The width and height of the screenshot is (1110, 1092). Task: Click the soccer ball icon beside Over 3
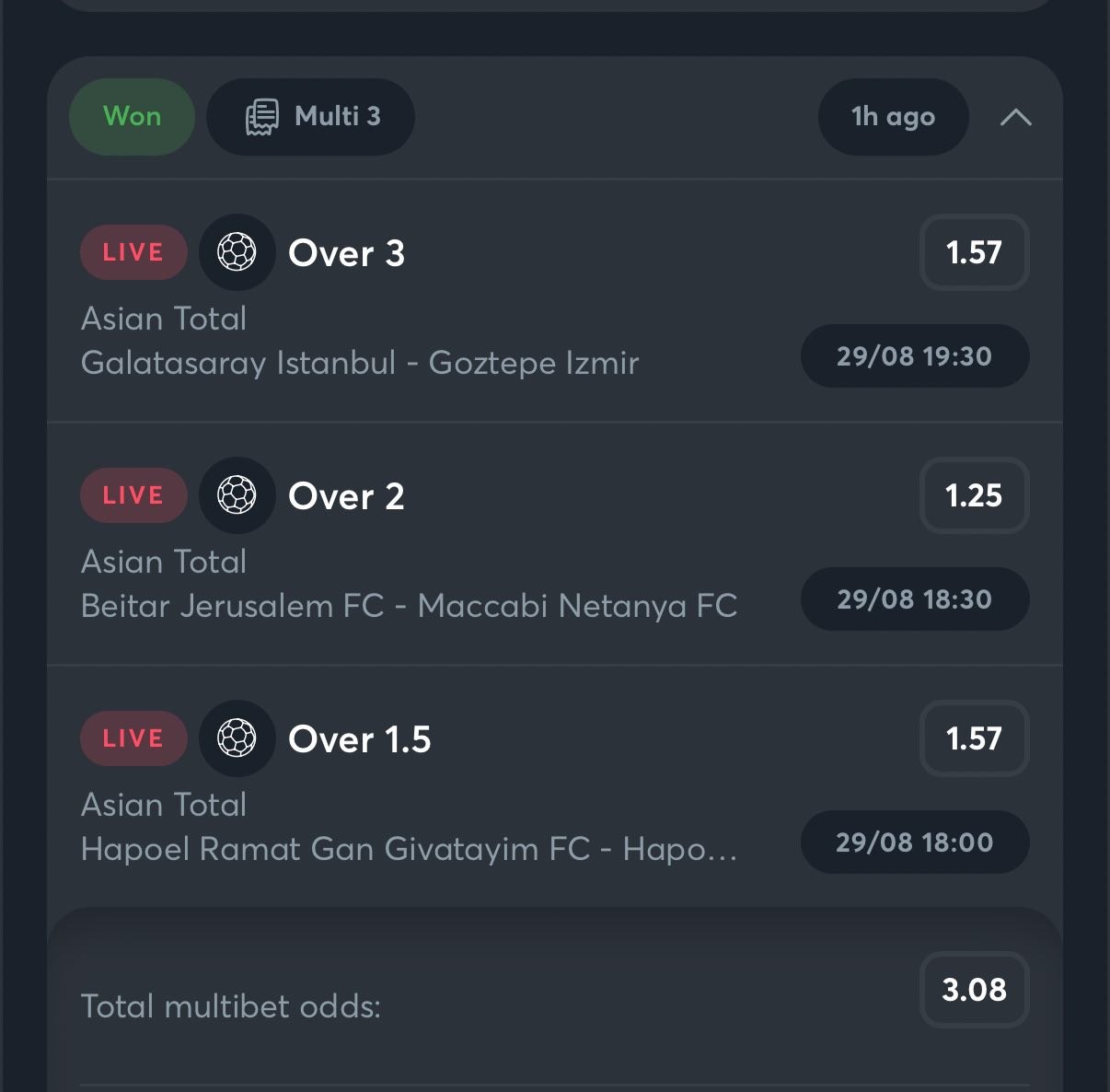tap(237, 252)
